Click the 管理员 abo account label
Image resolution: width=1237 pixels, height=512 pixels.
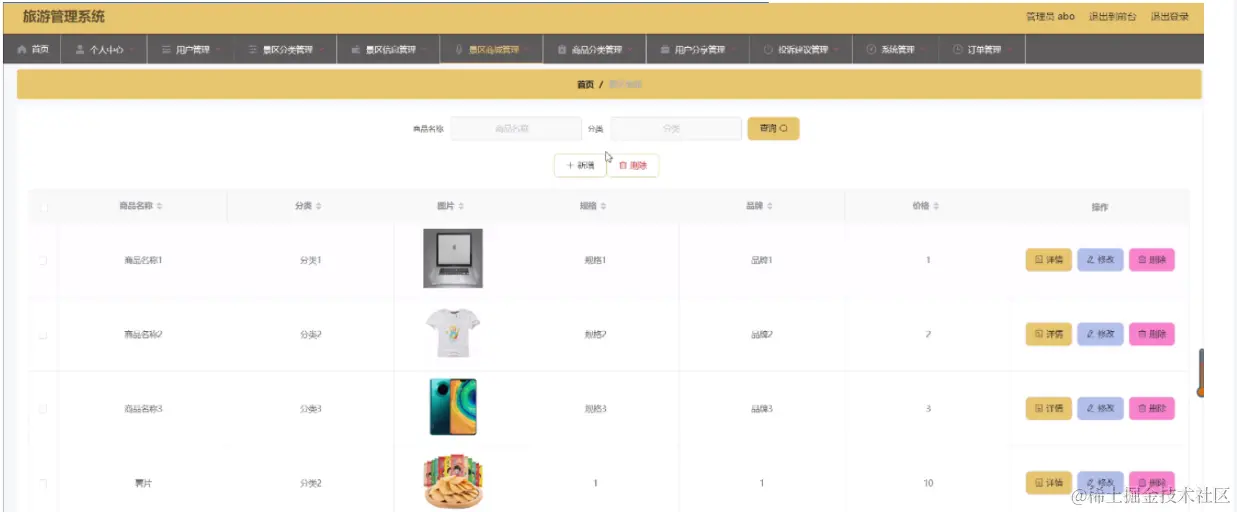[x=1050, y=17]
